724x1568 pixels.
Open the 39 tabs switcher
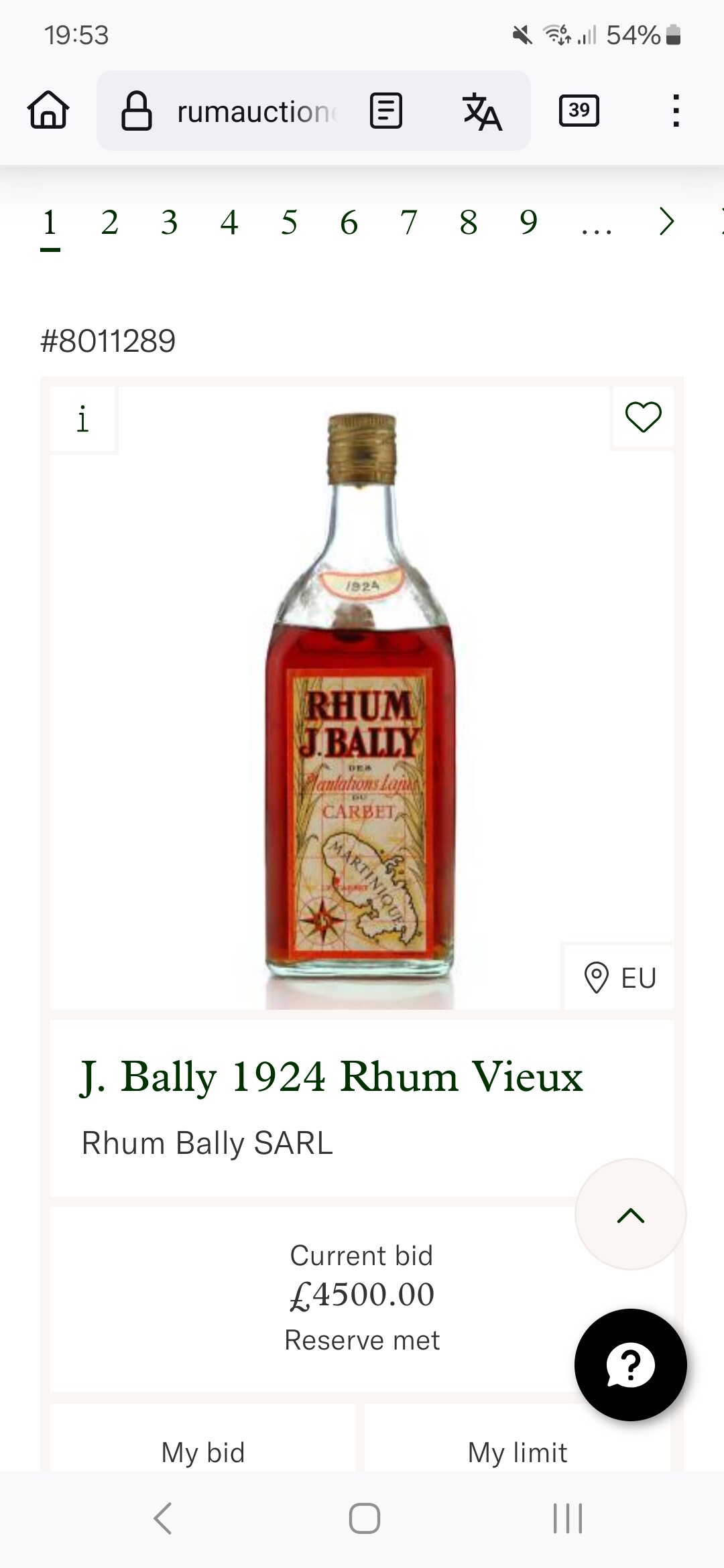(579, 111)
